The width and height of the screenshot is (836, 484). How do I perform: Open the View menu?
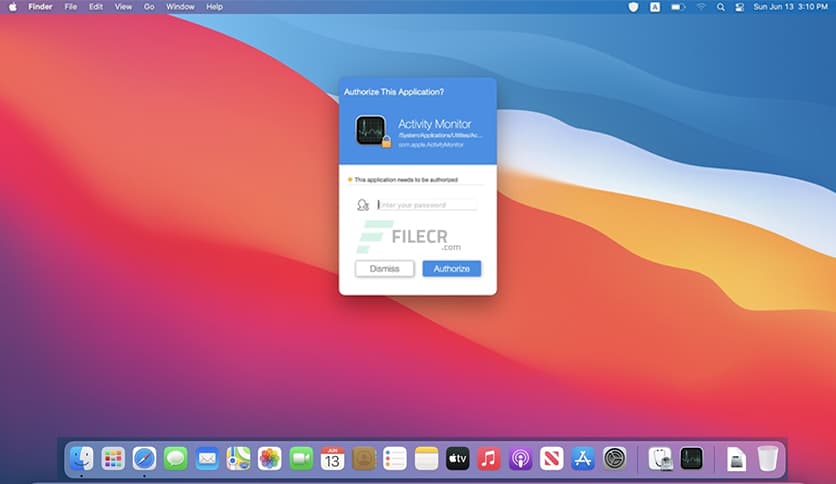click(123, 7)
